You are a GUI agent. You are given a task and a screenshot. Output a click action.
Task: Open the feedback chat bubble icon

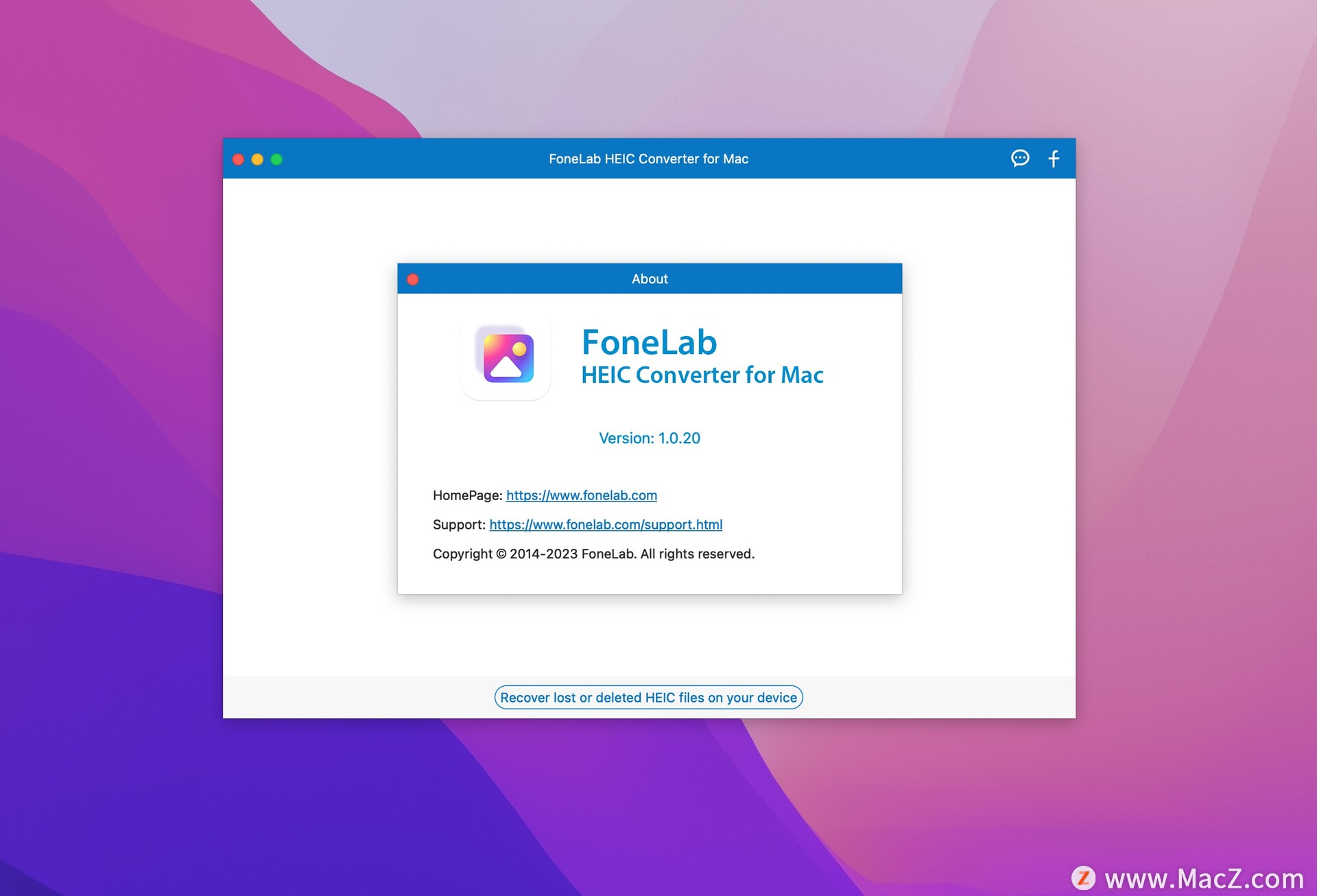point(1020,158)
